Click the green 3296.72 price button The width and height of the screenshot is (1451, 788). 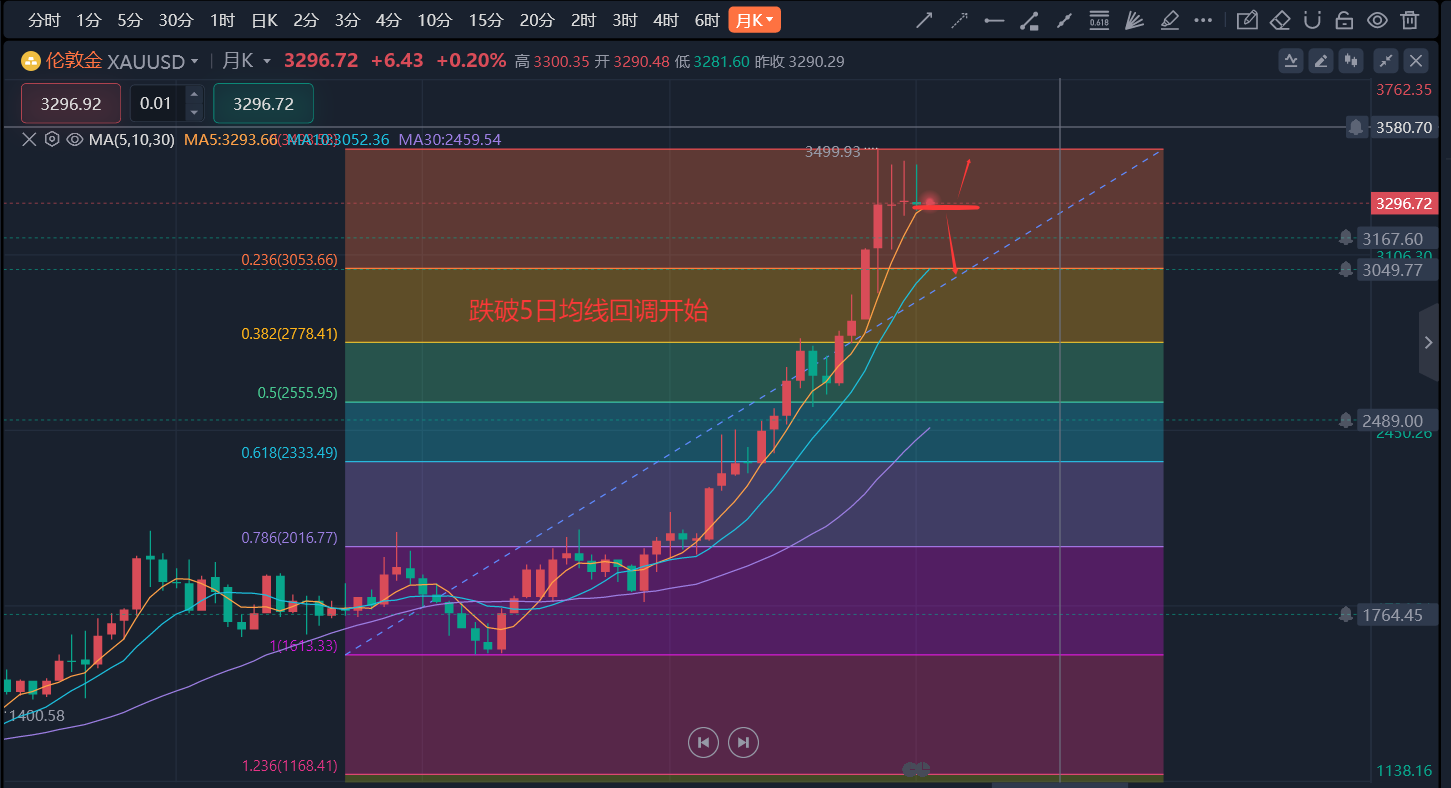pyautogui.click(x=263, y=103)
